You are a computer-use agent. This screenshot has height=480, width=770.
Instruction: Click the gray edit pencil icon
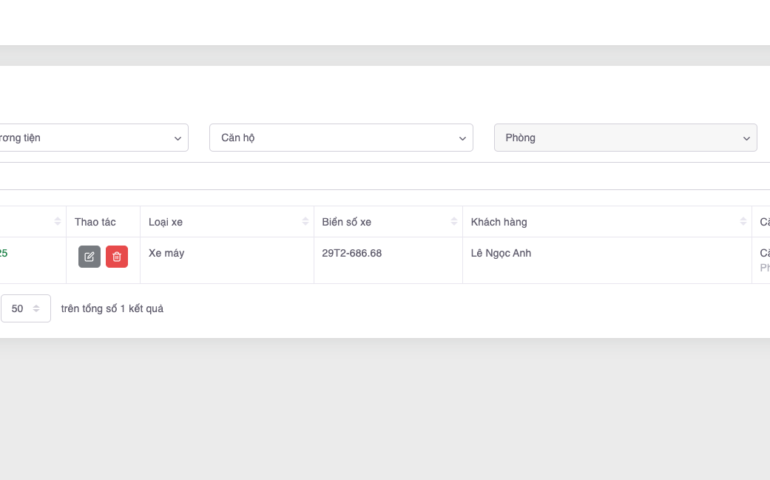tap(89, 257)
